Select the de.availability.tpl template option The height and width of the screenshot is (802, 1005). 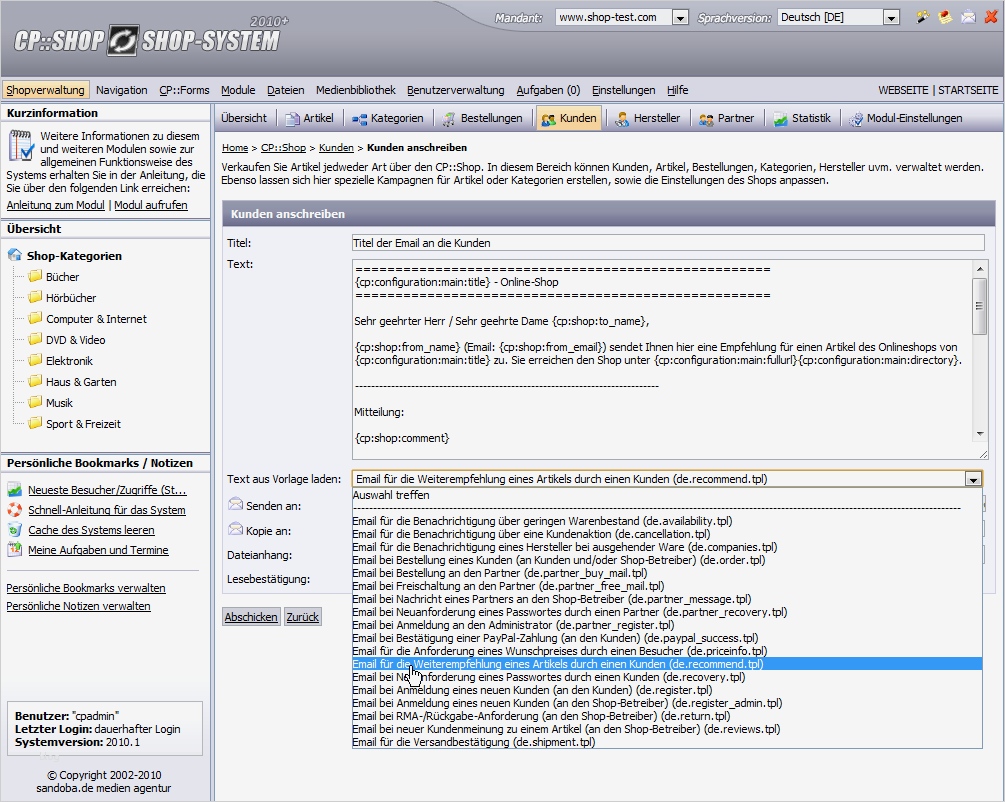pyautogui.click(x=667, y=521)
